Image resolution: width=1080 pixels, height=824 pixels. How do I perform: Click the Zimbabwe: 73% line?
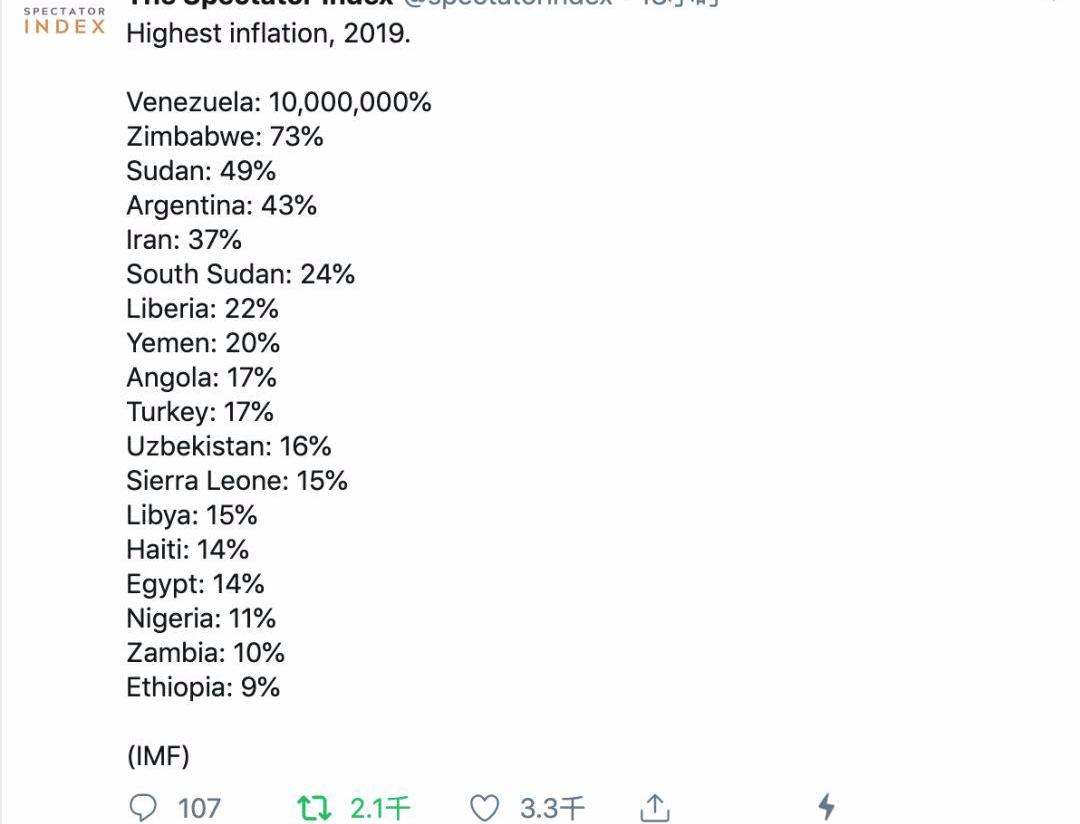pyautogui.click(x=225, y=136)
